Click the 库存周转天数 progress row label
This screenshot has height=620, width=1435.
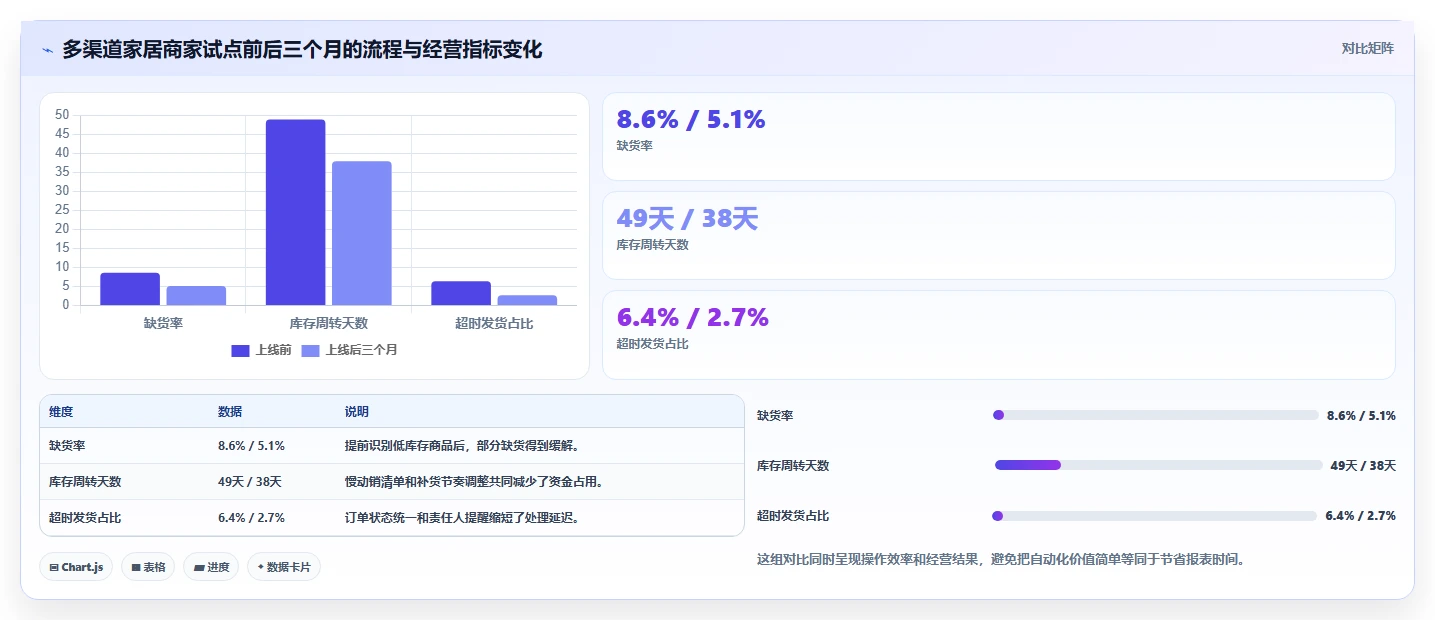tap(793, 466)
